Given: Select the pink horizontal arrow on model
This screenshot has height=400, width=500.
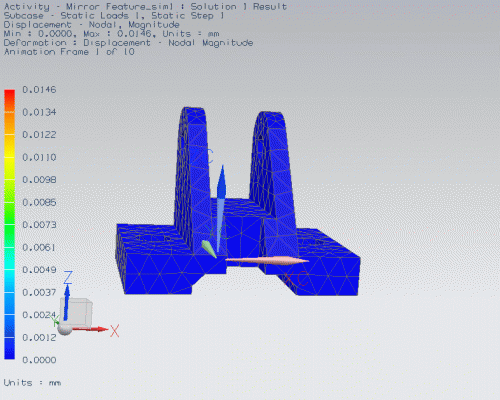Looking at the screenshot, I should pyautogui.click(x=267, y=260).
